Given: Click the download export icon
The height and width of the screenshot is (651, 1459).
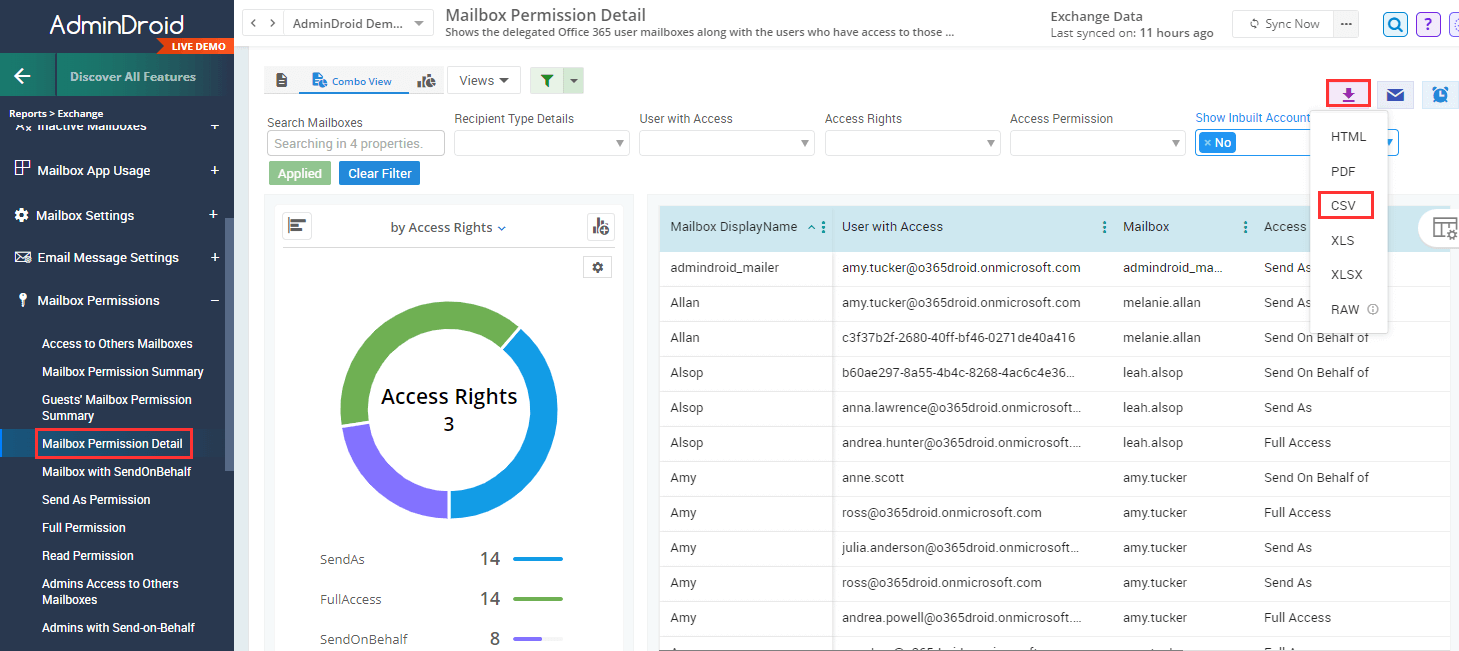Looking at the screenshot, I should point(1348,94).
